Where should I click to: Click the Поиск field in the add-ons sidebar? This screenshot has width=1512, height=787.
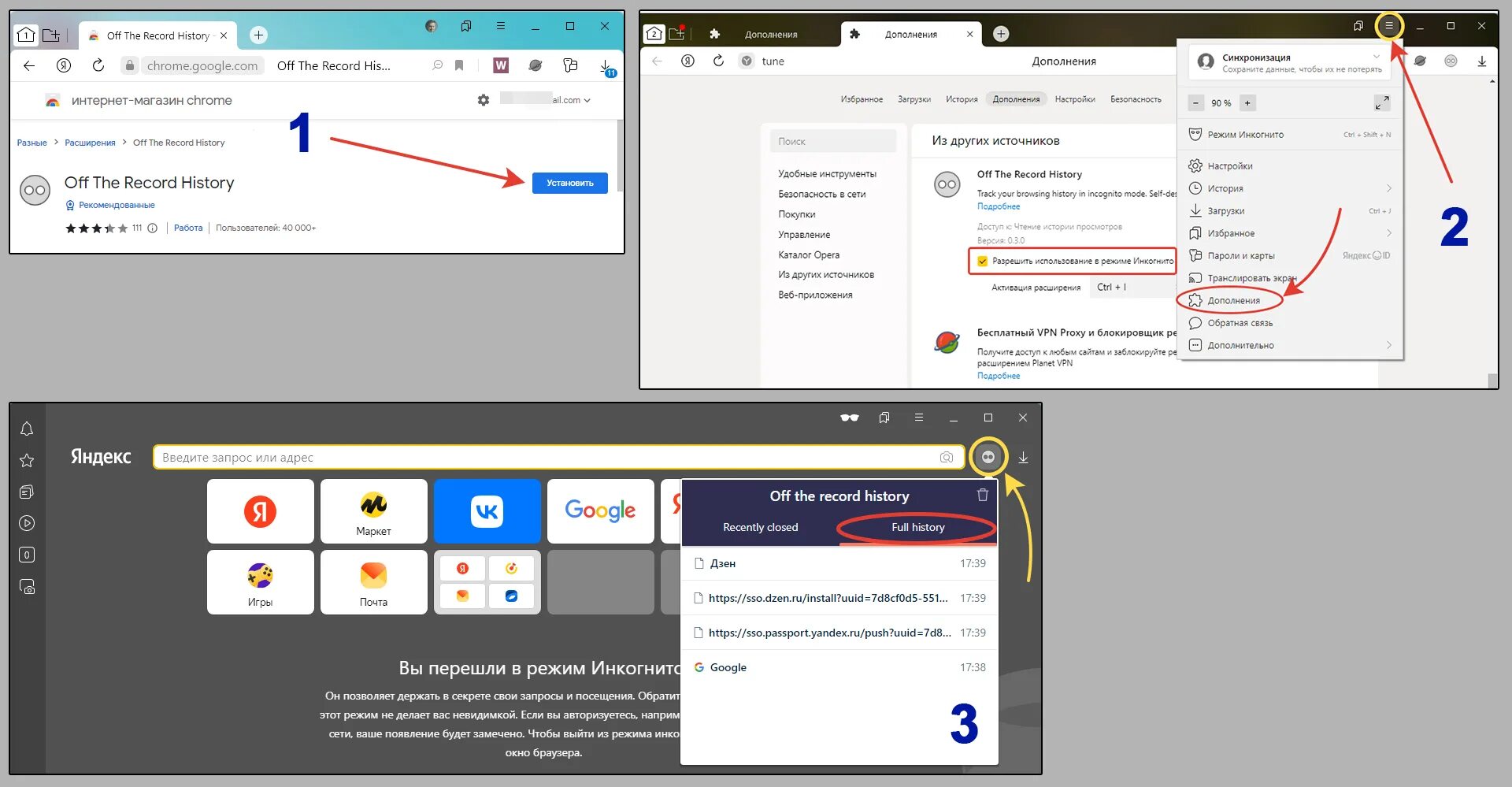click(833, 141)
